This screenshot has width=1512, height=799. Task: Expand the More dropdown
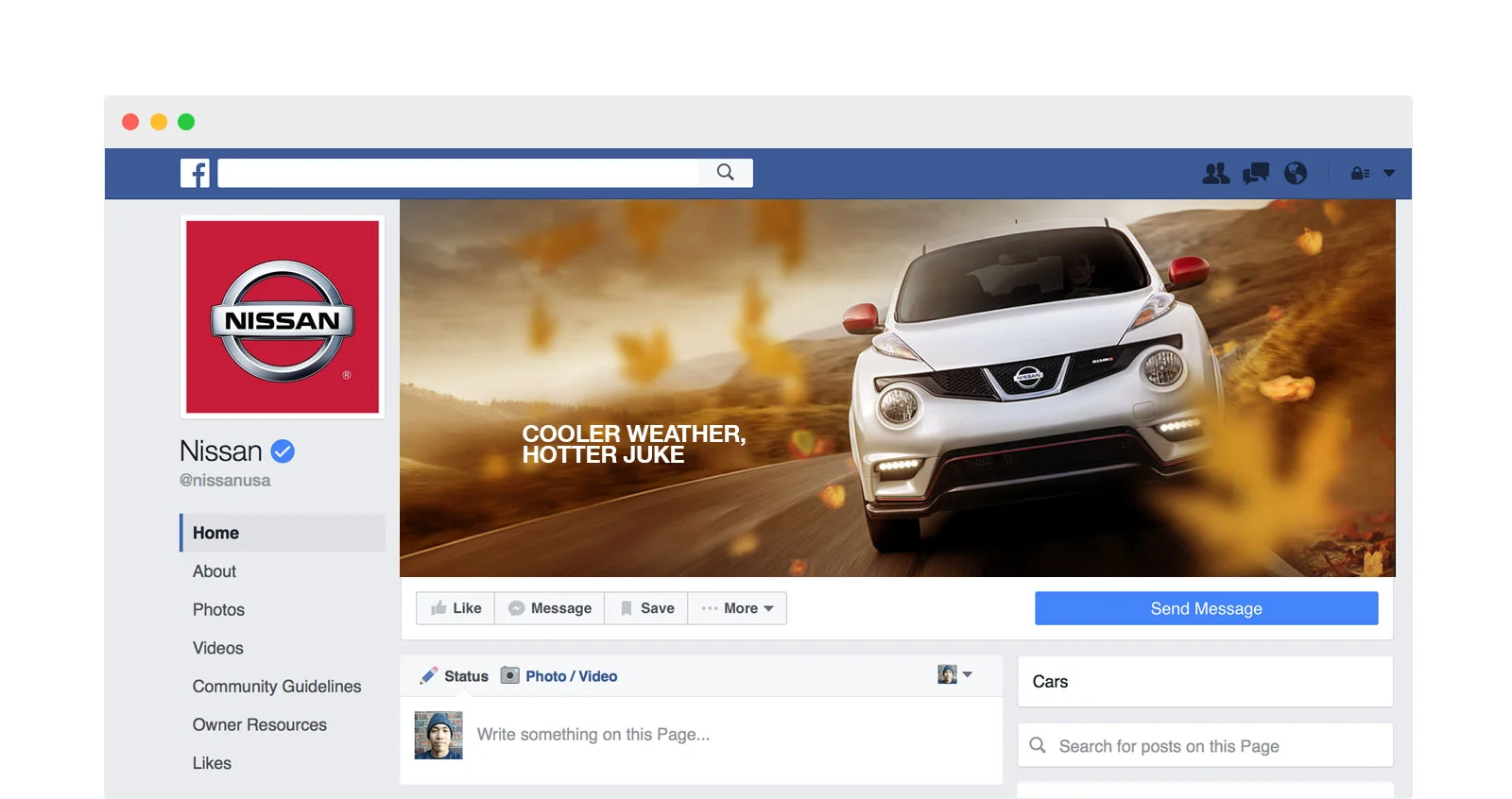[x=737, y=608]
